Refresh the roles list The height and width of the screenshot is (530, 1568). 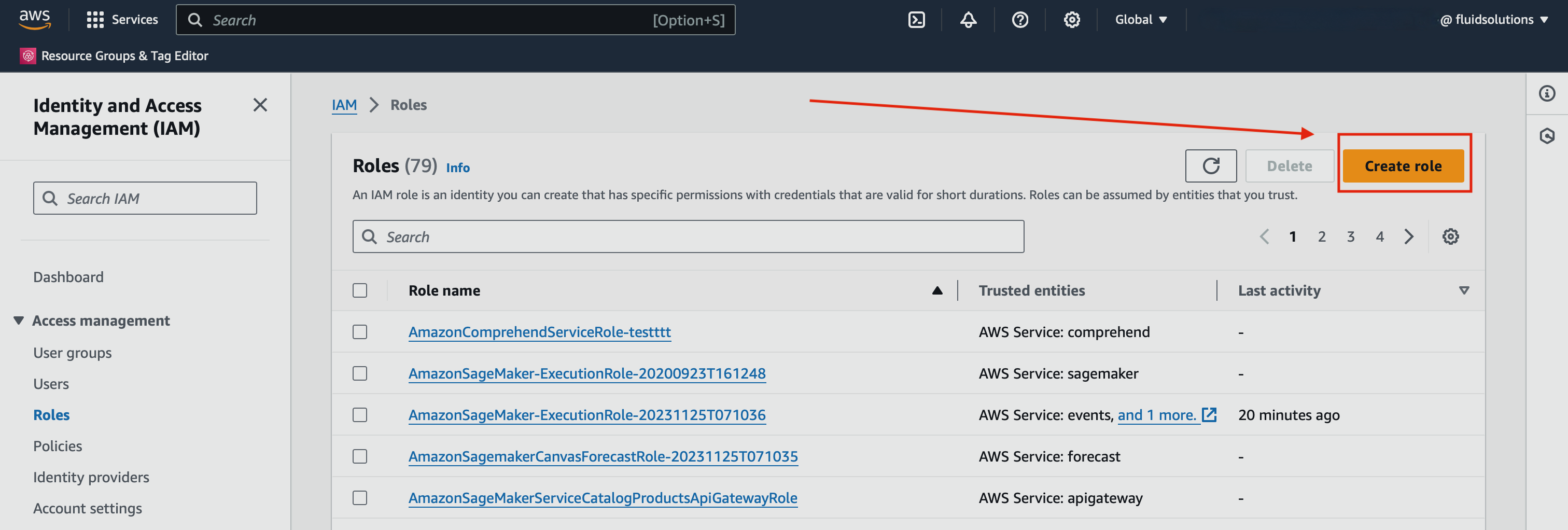(x=1211, y=165)
